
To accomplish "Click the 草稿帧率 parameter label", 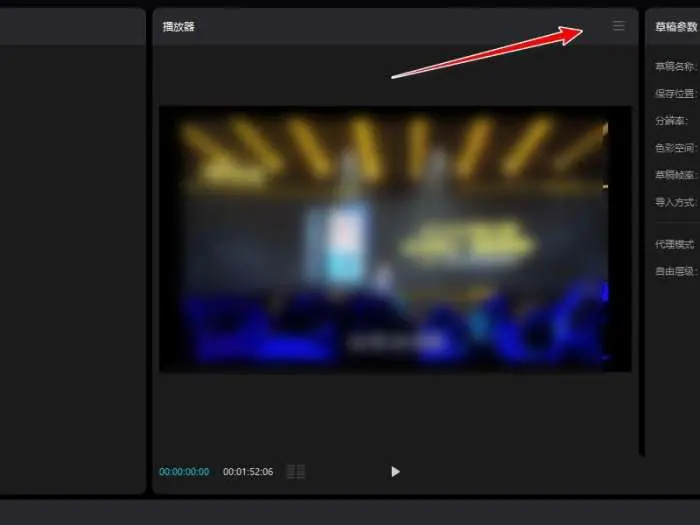I will 676,175.
